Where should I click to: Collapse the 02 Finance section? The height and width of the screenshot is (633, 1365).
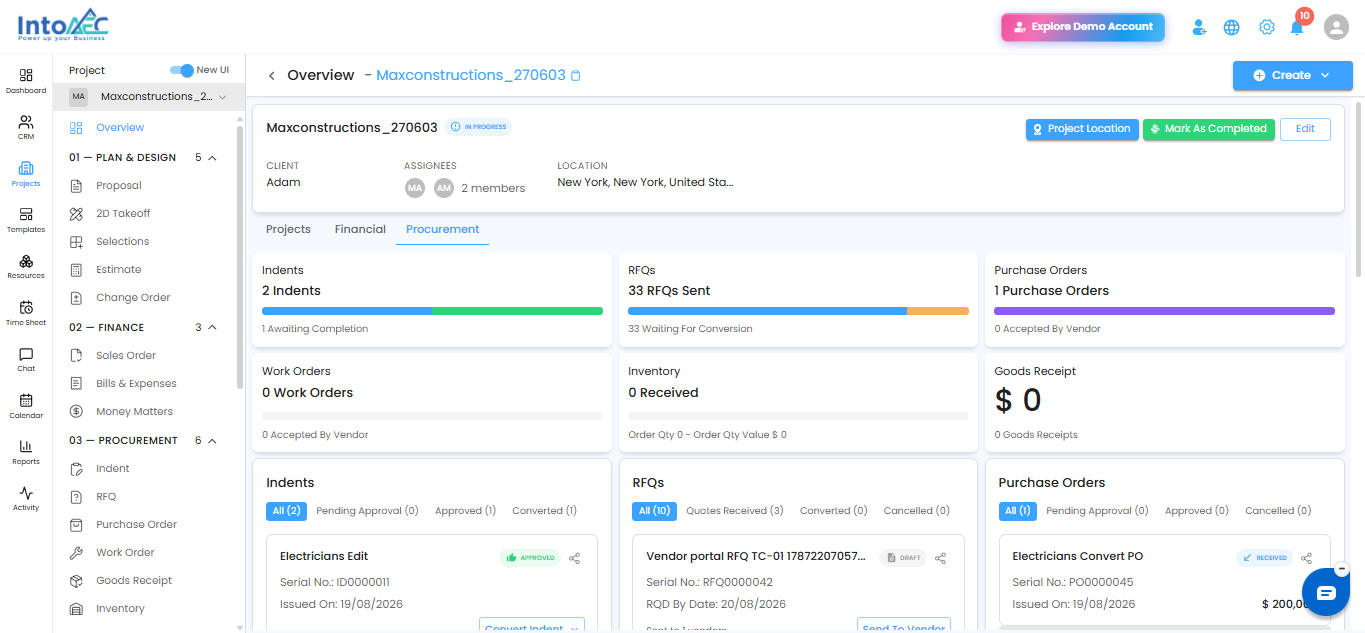point(212,328)
